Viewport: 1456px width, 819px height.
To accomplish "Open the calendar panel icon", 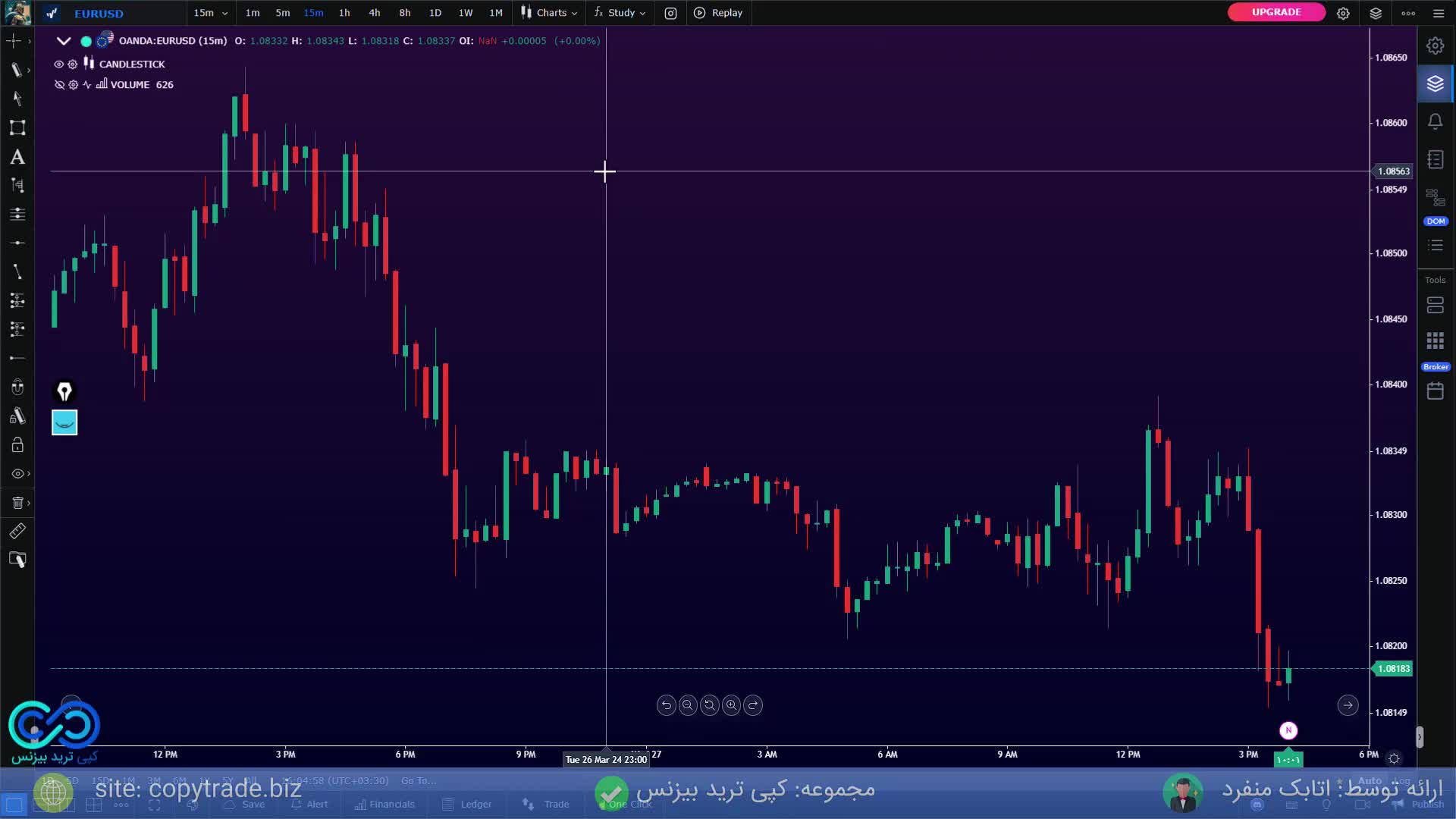I will (1435, 391).
